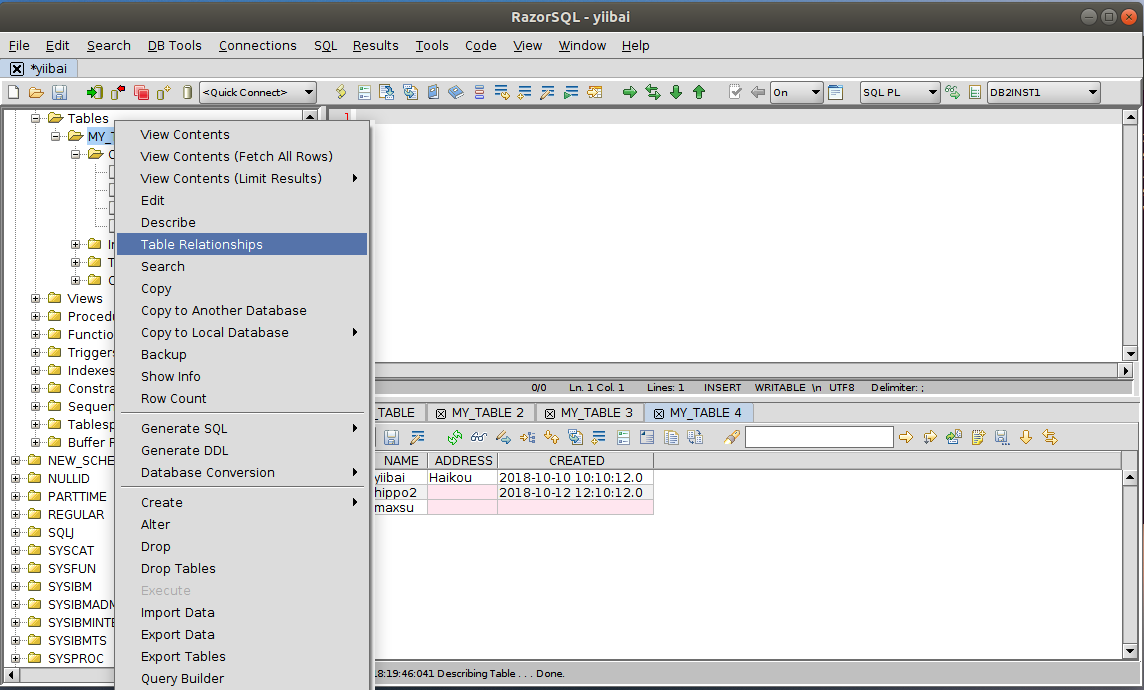
Task: Click the open file folder icon
Action: [36, 92]
